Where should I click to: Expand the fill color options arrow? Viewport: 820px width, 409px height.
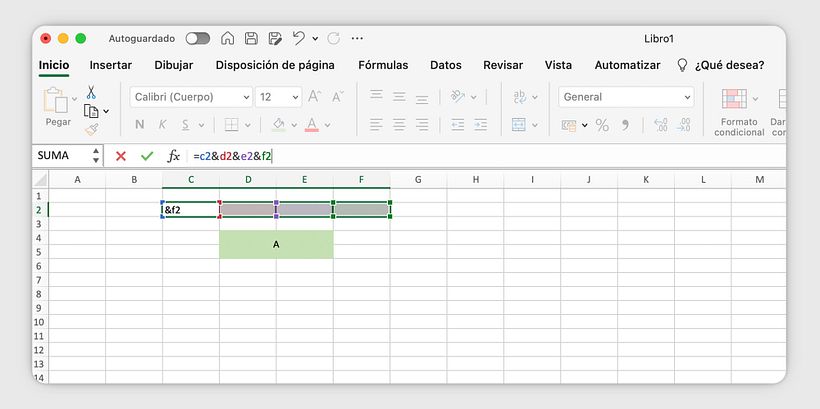(x=294, y=125)
